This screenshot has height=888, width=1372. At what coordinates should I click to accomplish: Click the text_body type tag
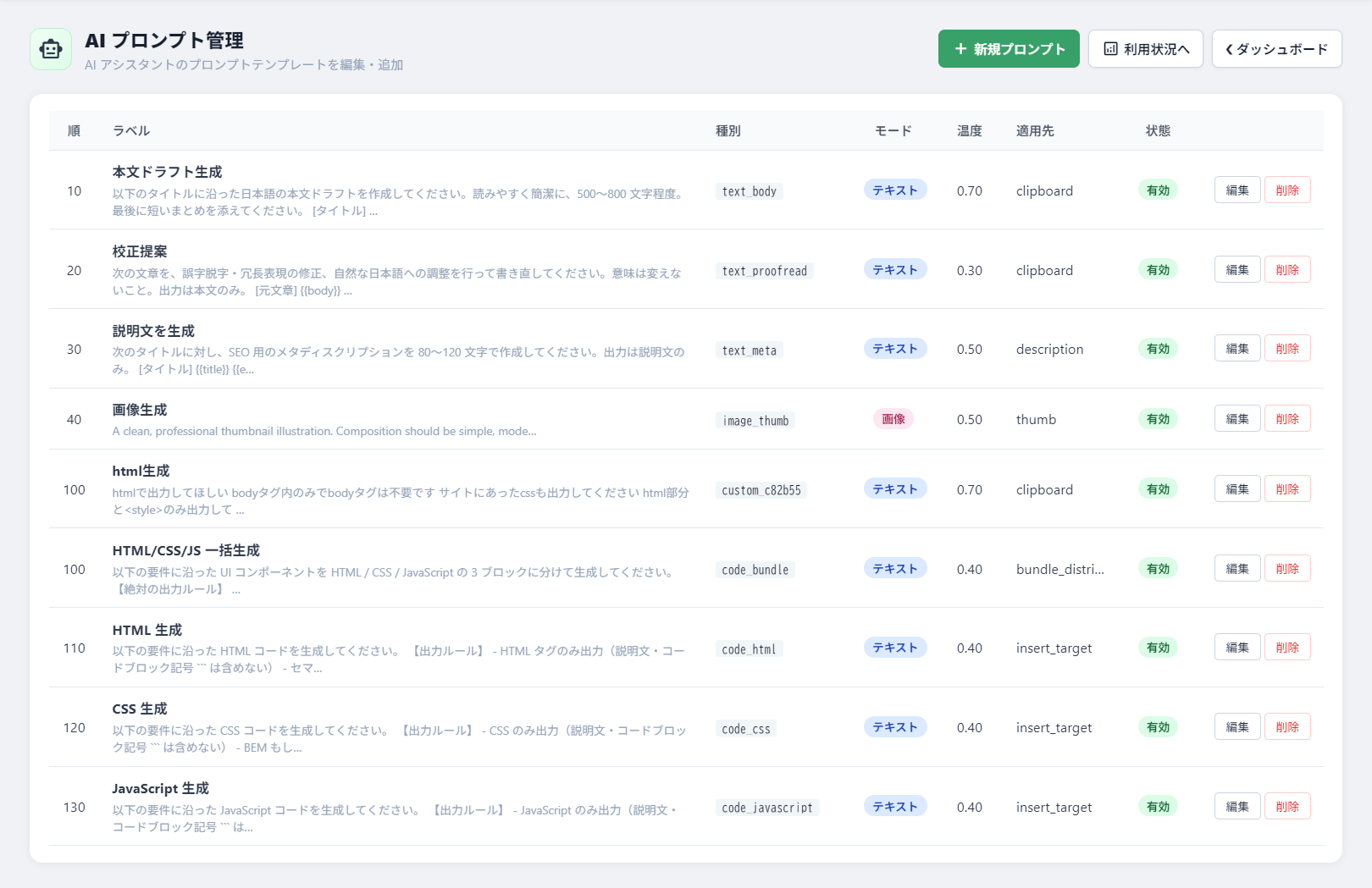click(x=750, y=191)
